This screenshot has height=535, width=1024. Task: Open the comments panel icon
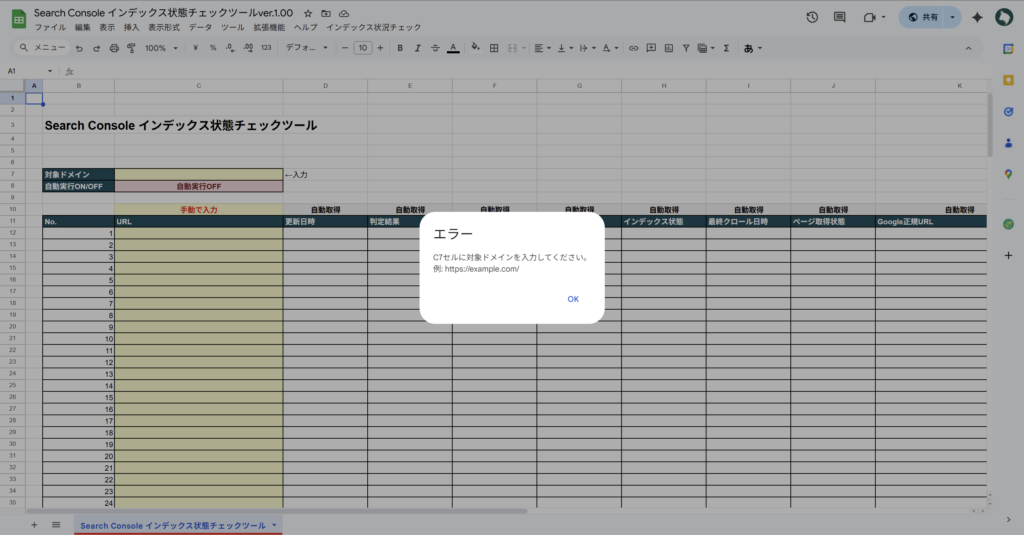tap(839, 17)
